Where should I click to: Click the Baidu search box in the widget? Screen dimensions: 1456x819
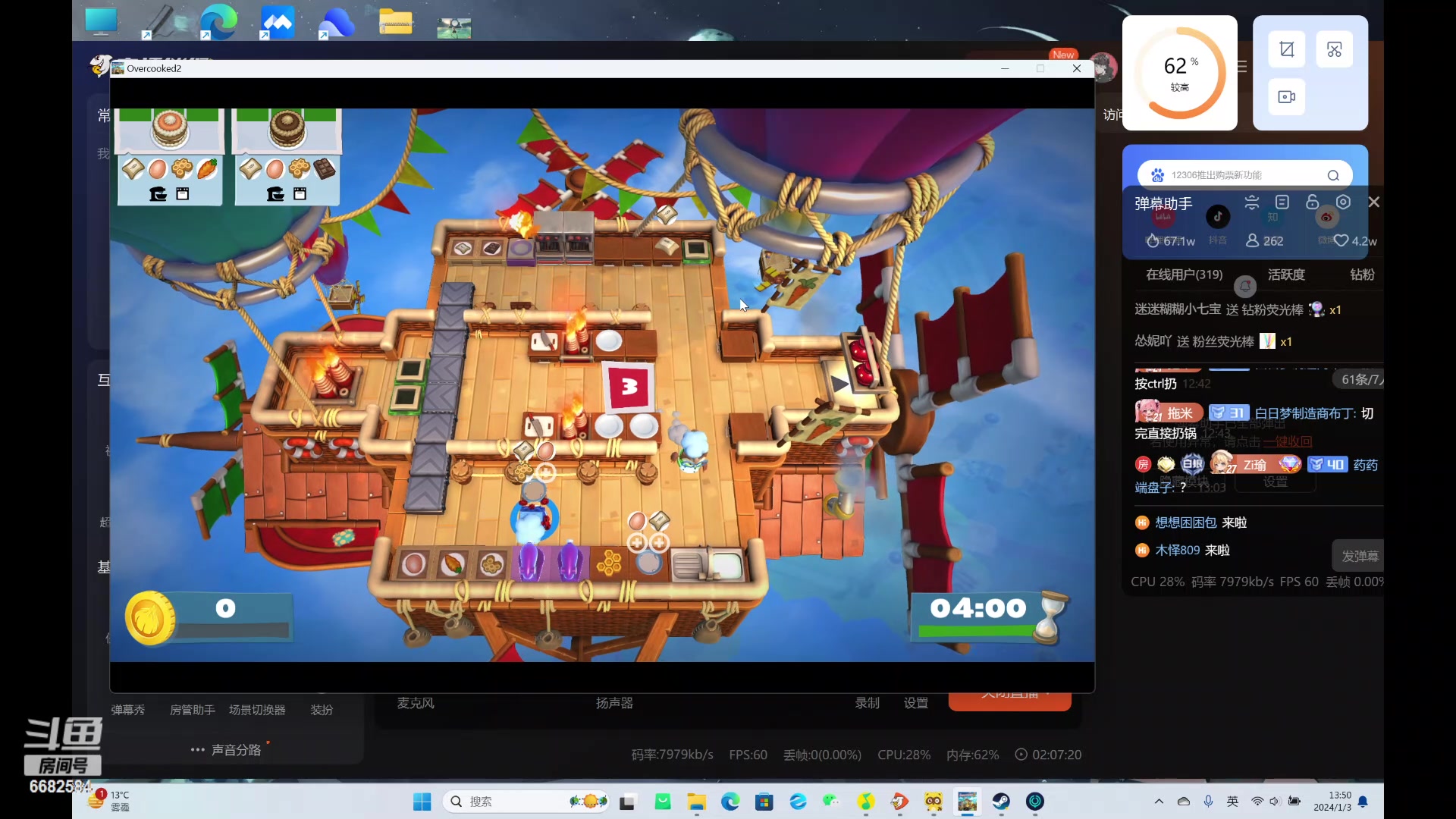(x=1244, y=175)
